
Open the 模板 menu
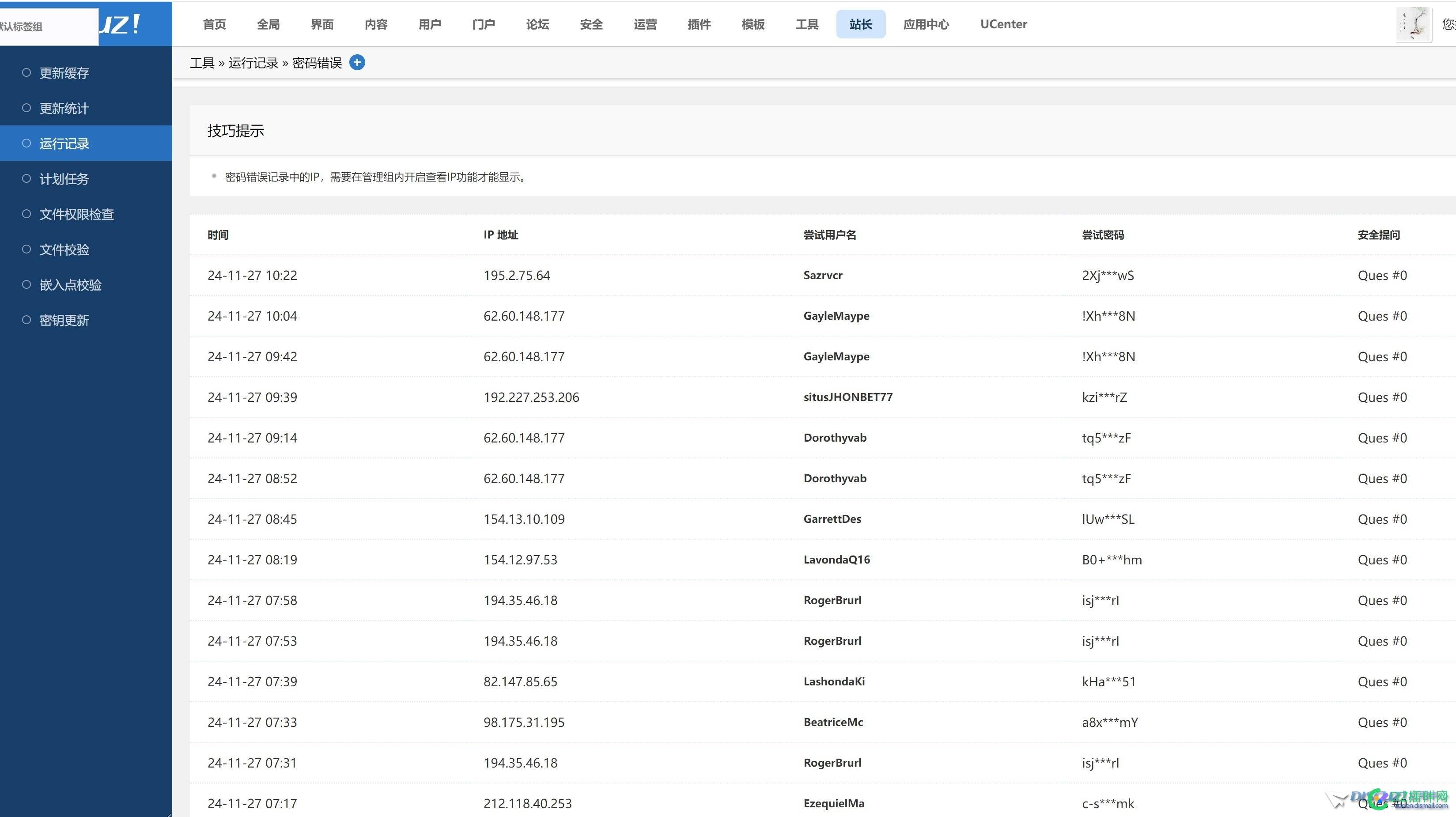pyautogui.click(x=753, y=24)
